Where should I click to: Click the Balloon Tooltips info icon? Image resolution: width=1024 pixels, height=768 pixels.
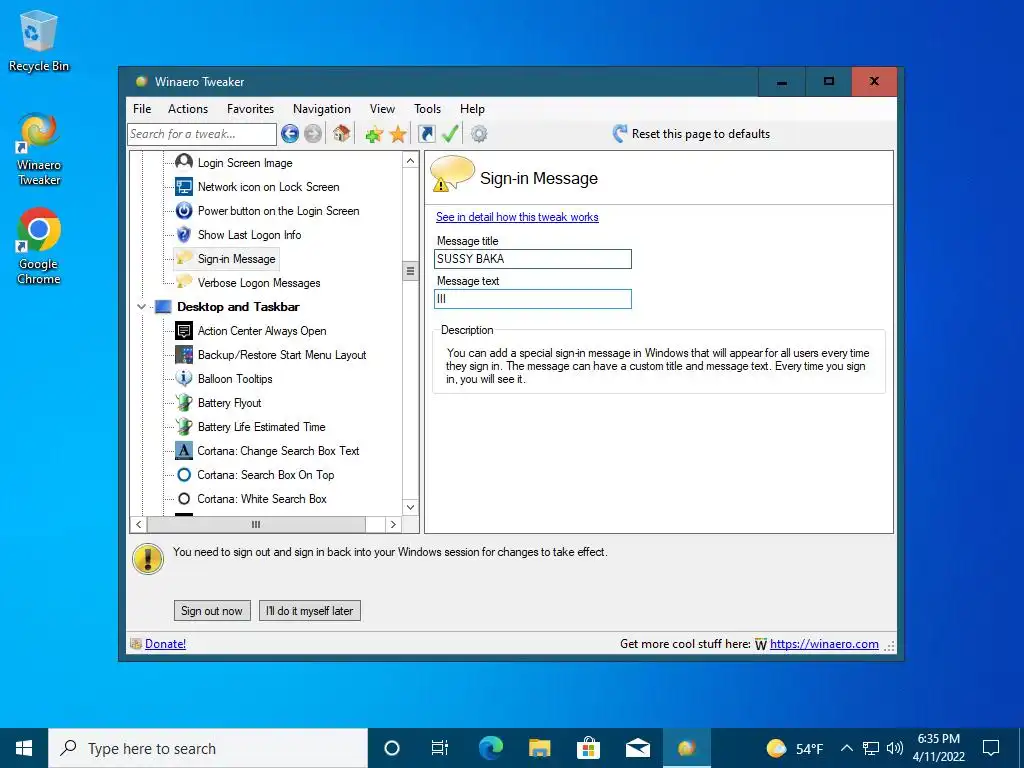184,378
